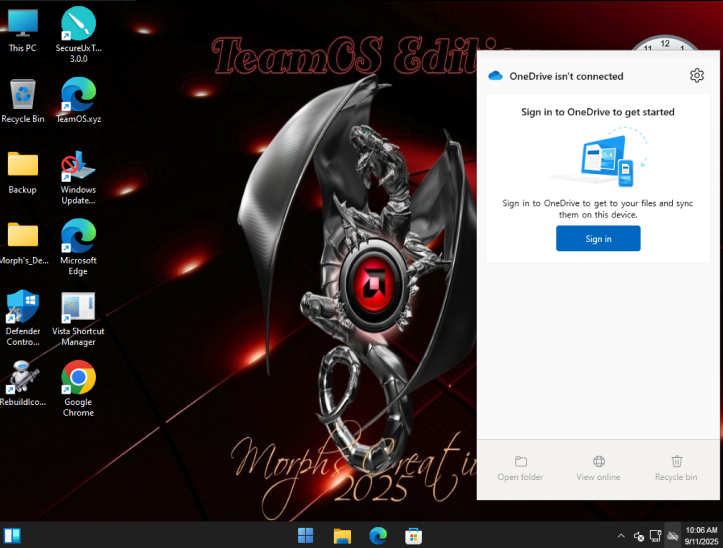Click the OneDrive tray icon
723x548 pixels.
(673, 536)
